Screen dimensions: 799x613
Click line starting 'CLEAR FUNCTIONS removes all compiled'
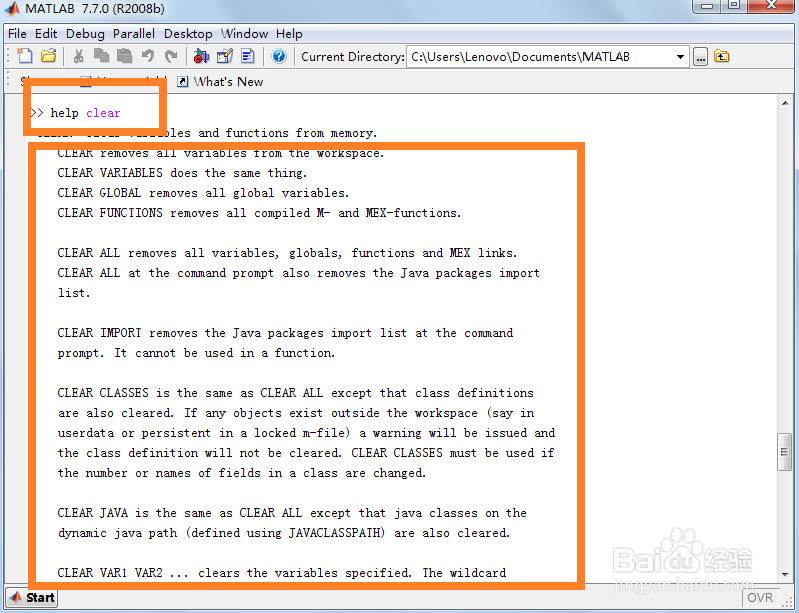pyautogui.click(x=259, y=212)
